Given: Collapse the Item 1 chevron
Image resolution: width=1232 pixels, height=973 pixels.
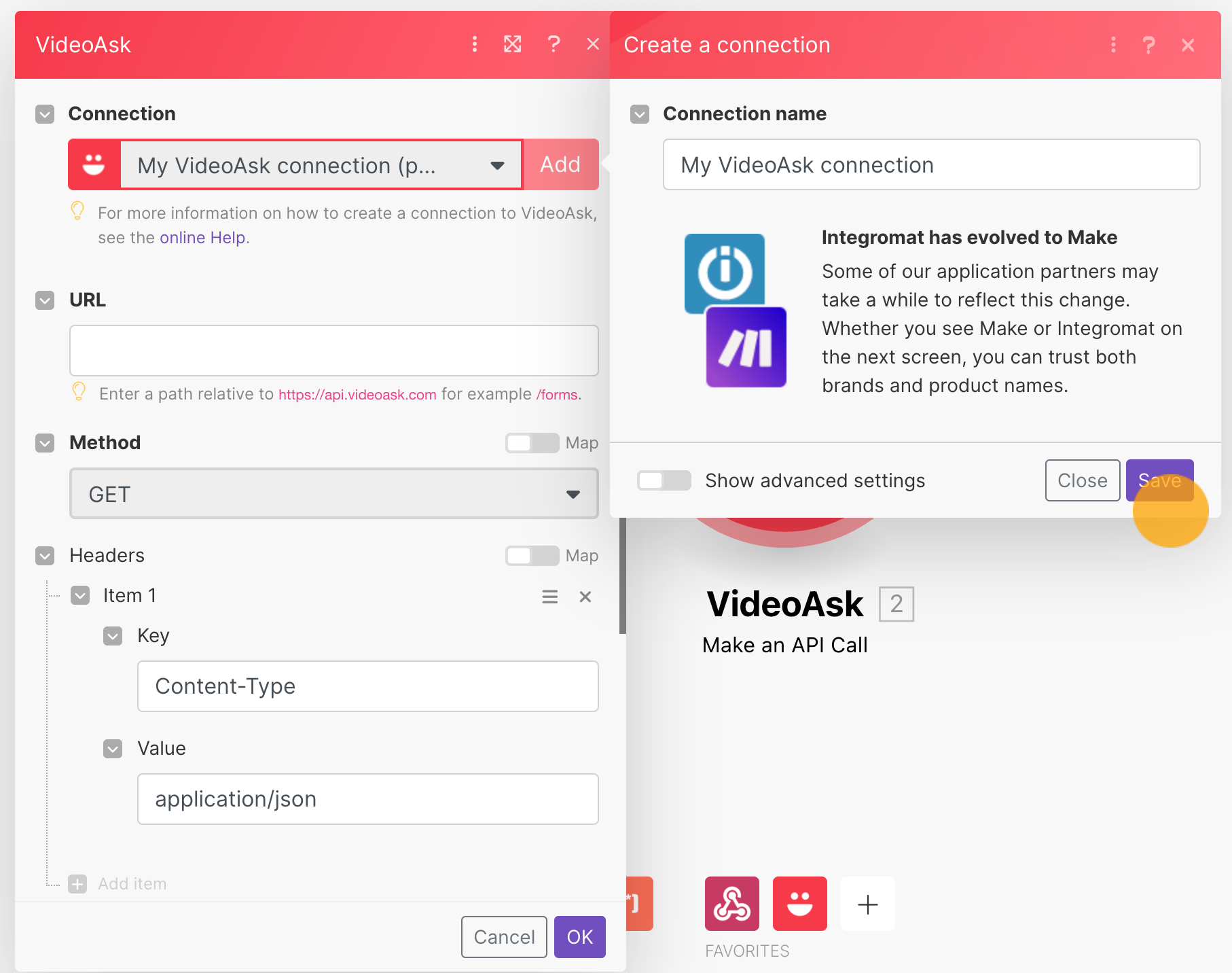Looking at the screenshot, I should click(x=80, y=596).
